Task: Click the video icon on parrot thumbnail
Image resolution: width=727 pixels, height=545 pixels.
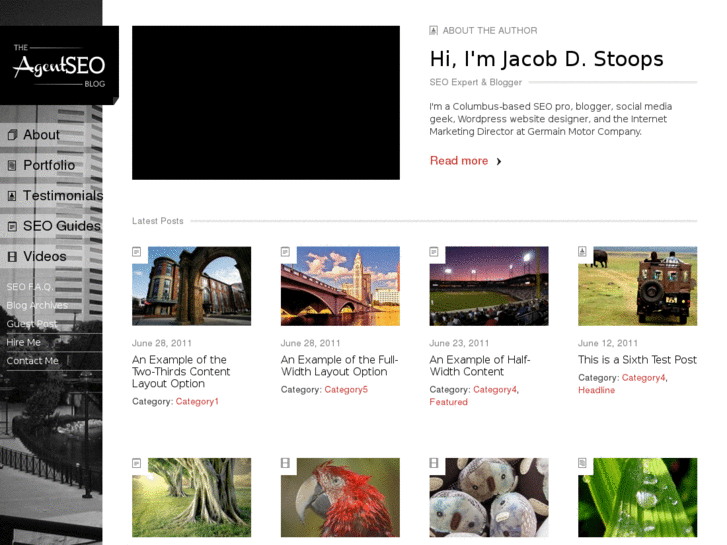Action: coord(286,463)
